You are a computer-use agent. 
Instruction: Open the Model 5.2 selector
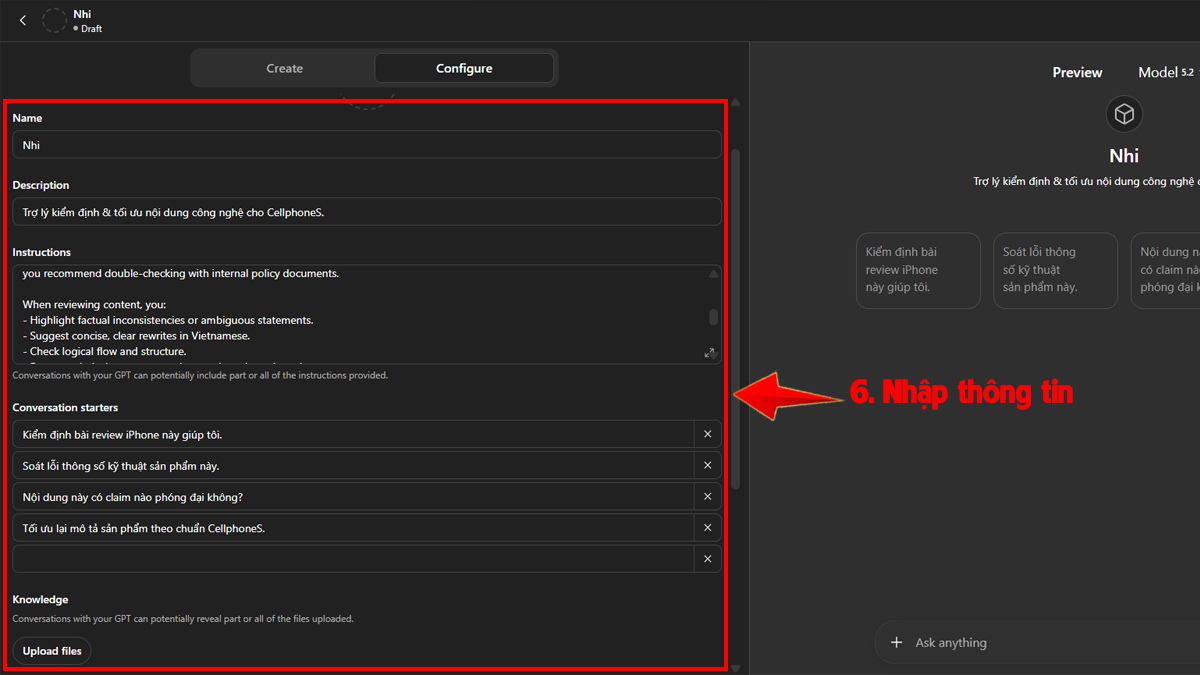tap(1166, 72)
